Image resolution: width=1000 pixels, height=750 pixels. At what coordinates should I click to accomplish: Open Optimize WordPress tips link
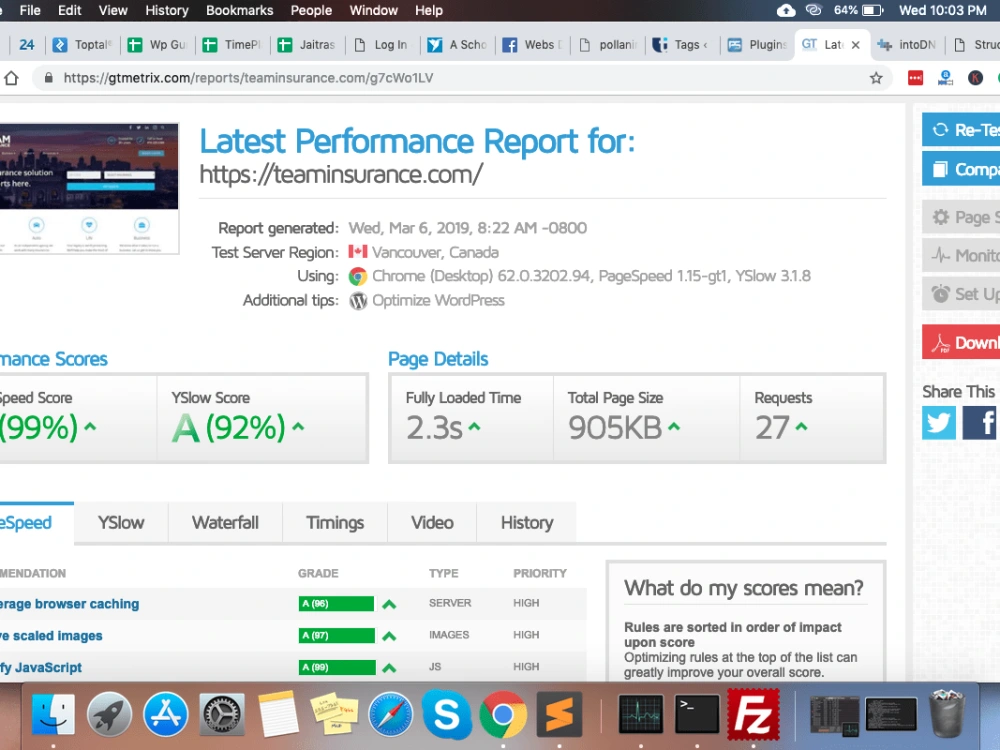coord(438,300)
